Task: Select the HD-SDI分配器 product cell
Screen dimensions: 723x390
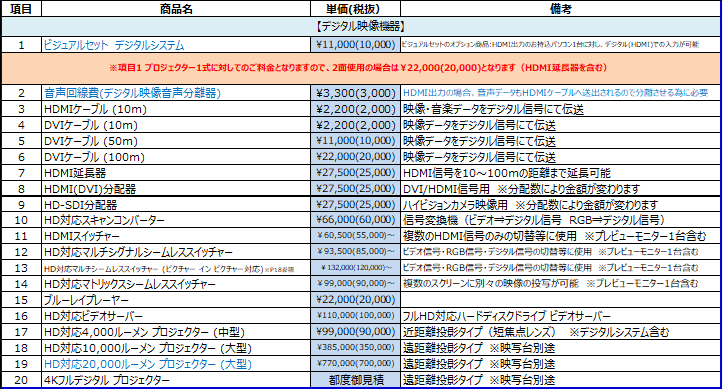Action: click(176, 205)
